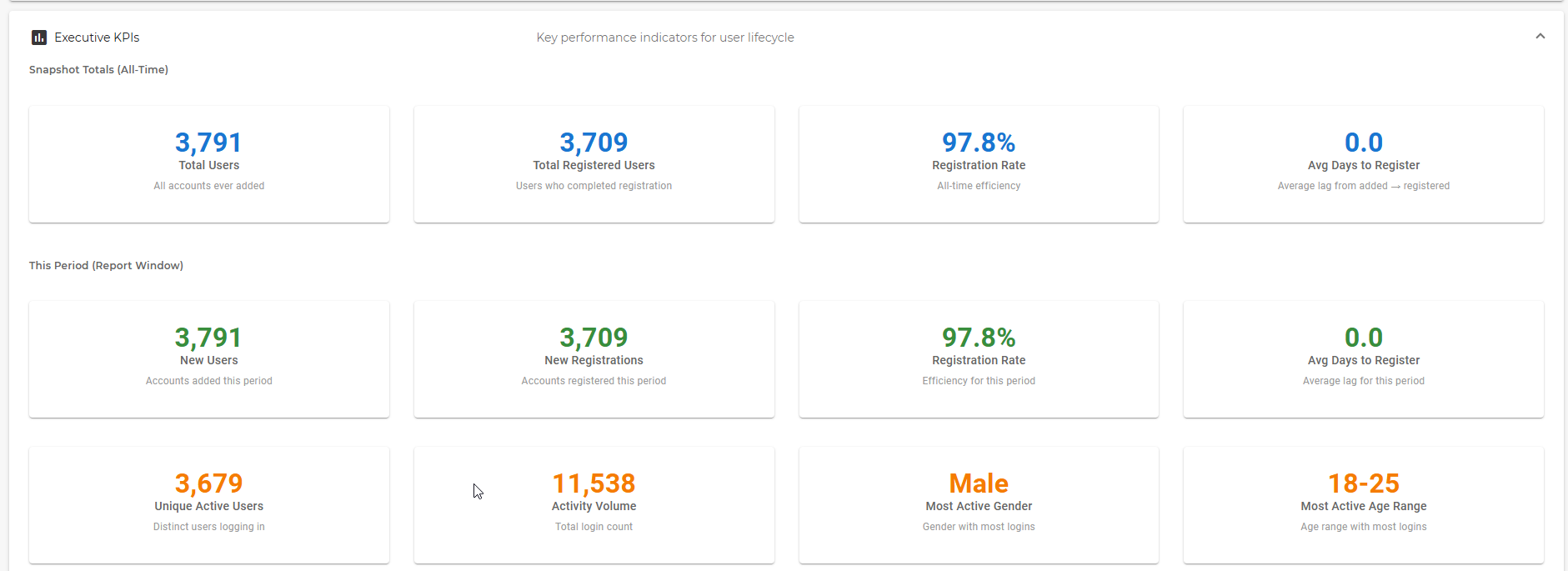Click the 3,679 unique active users value
The width and height of the screenshot is (1568, 571).
(208, 483)
